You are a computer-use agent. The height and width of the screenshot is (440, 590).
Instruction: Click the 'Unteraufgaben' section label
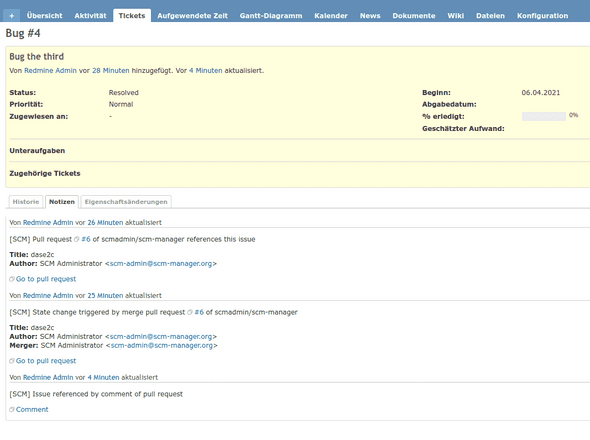click(37, 151)
